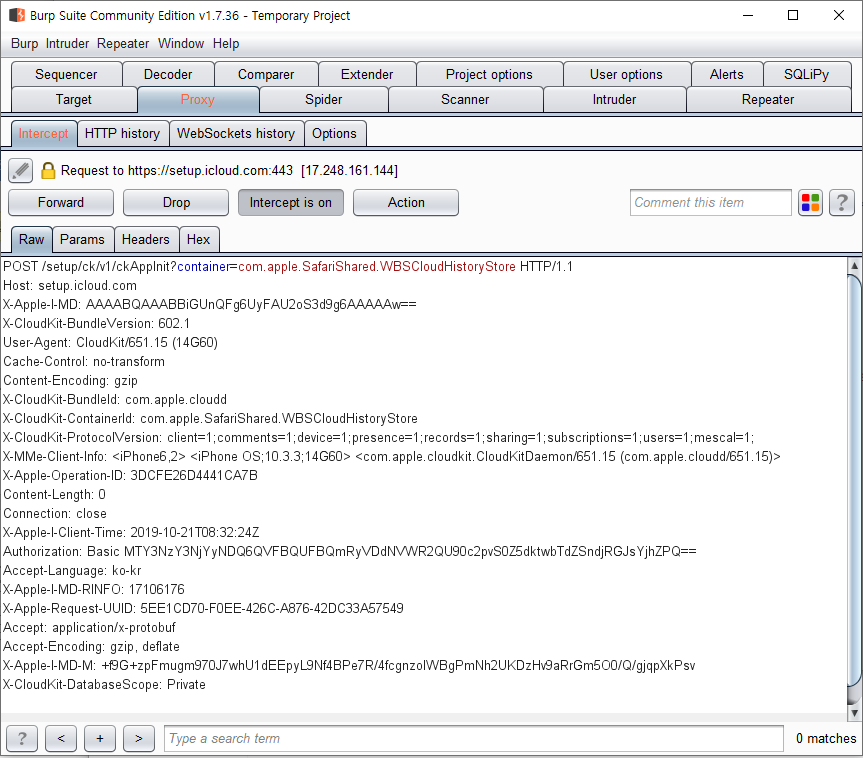Click the Comment this item field
863x758 pixels.
[x=711, y=203]
